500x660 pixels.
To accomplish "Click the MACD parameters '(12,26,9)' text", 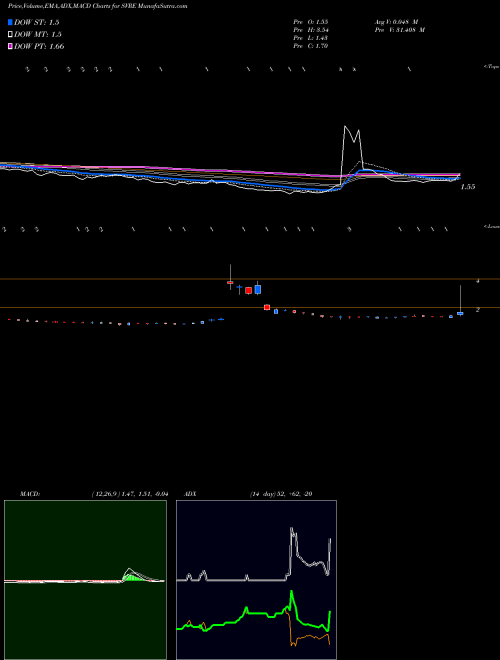I will (x=104, y=494).
